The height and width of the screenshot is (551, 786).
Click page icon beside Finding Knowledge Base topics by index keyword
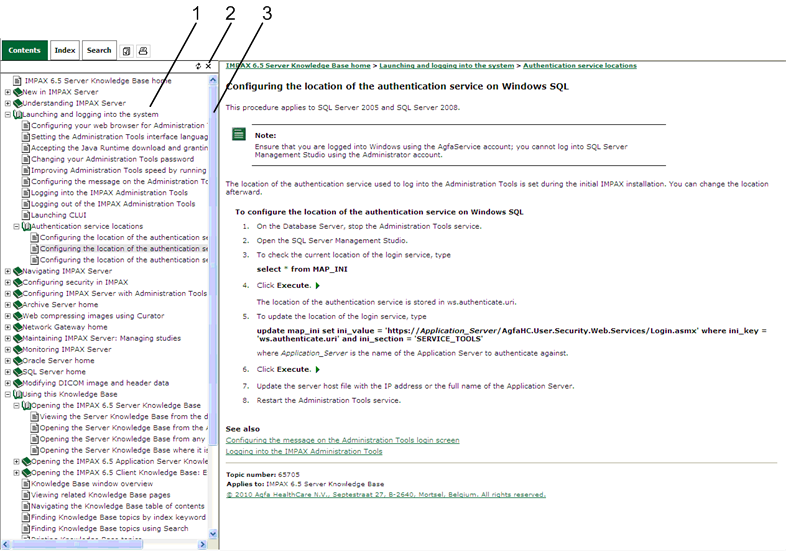tap(26, 517)
